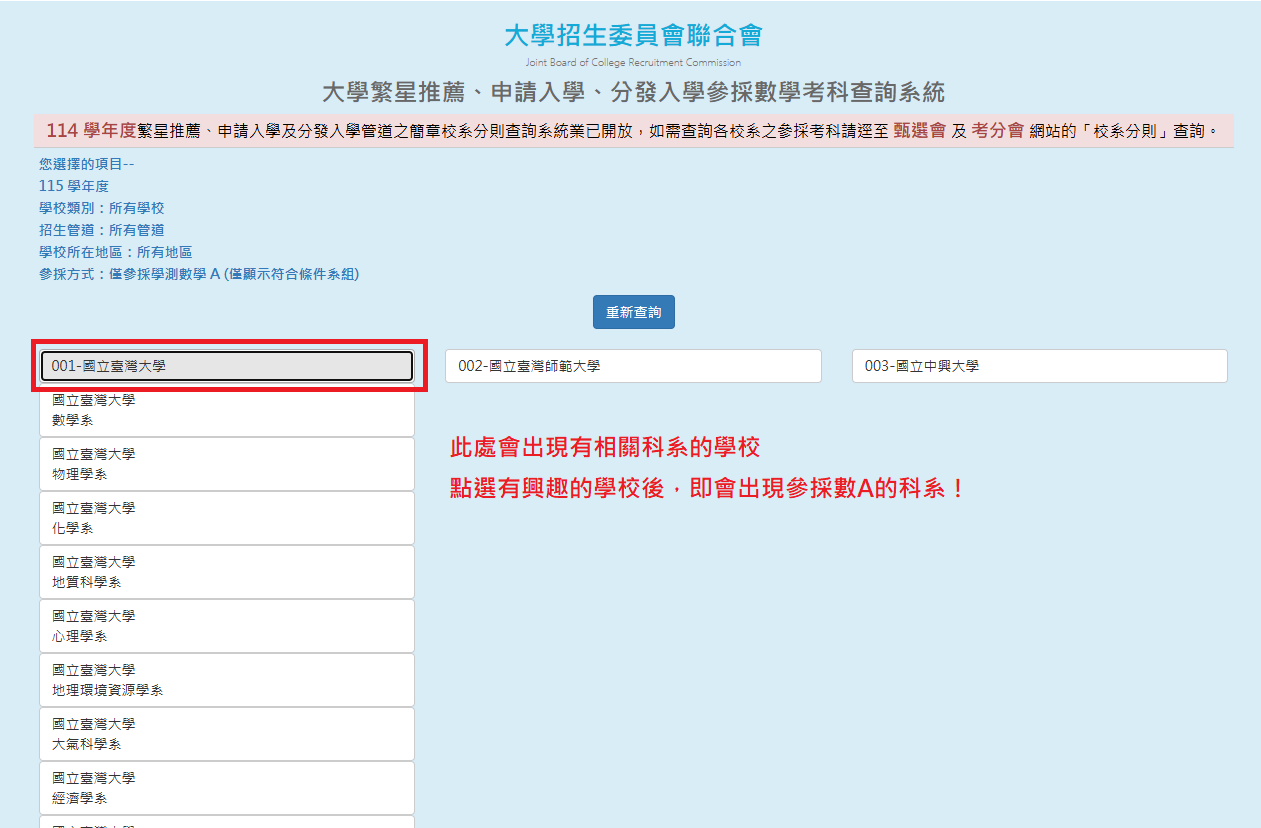Viewport: 1261px width, 828px height.
Task: Expand the 002-國立臺灣師範大學 school entry
Action: click(x=632, y=366)
